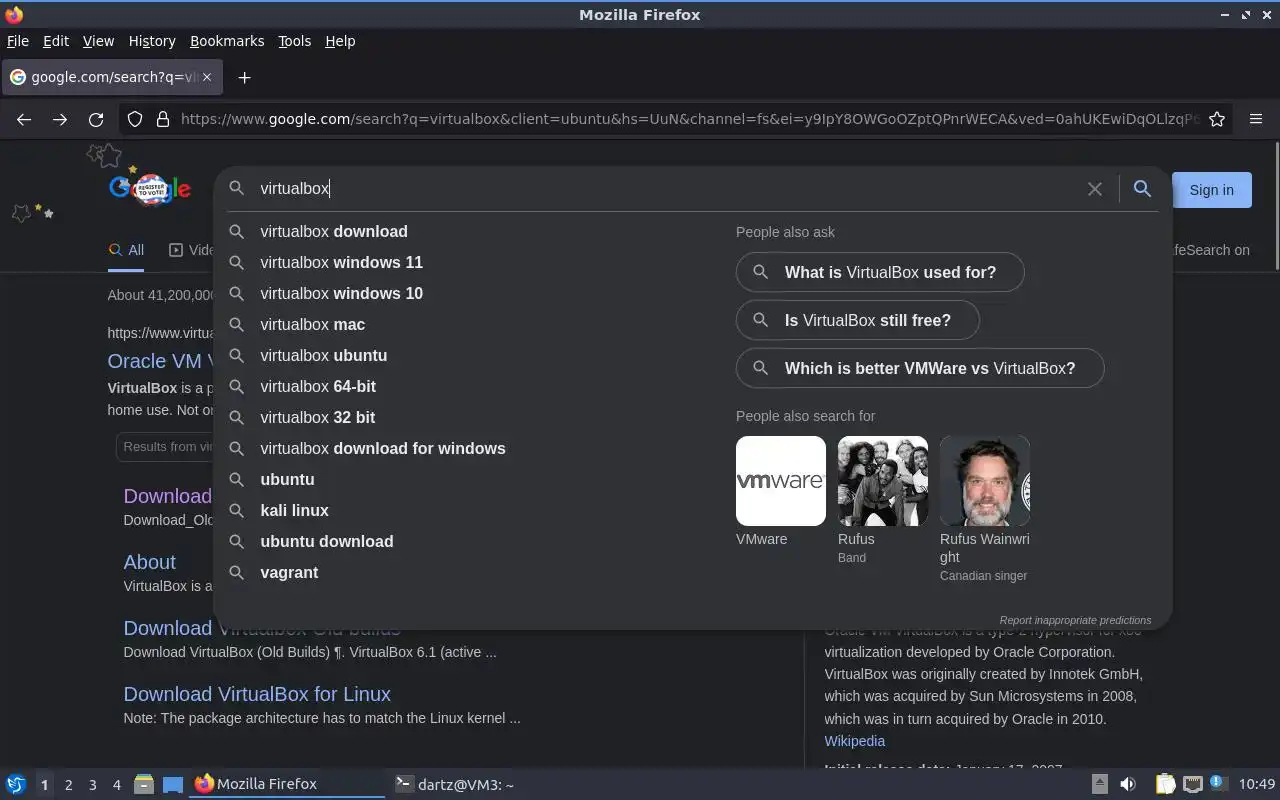The width and height of the screenshot is (1280, 800).
Task: Ask What is VirtualBox used for?
Action: (x=880, y=272)
